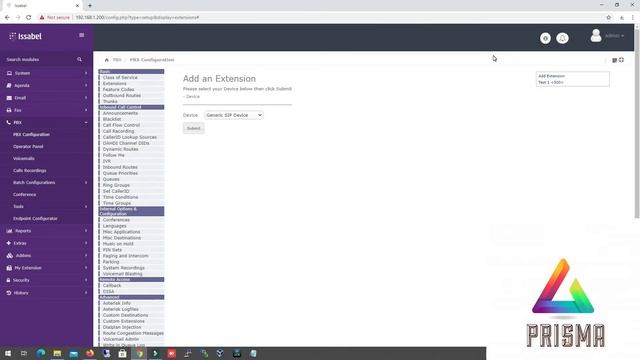The width and height of the screenshot is (640, 360).
Task: Bookmark page with the star icon
Action: click(x=609, y=18)
